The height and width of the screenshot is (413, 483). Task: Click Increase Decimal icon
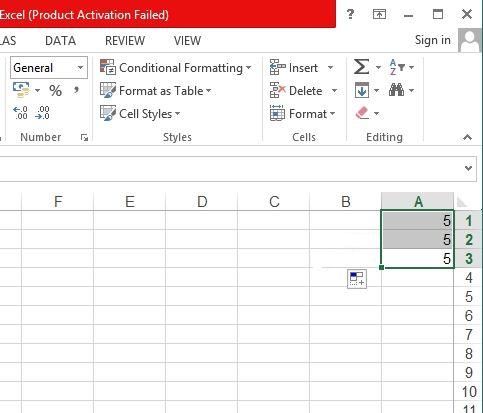click(x=20, y=113)
